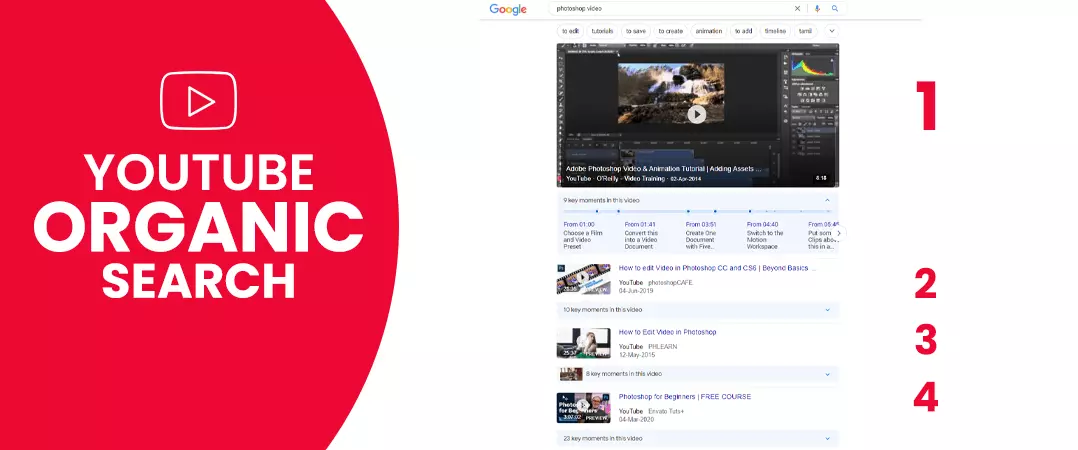Select the 'to add' suggestion chip
Viewport: 1078px width, 450px height.
tap(742, 31)
